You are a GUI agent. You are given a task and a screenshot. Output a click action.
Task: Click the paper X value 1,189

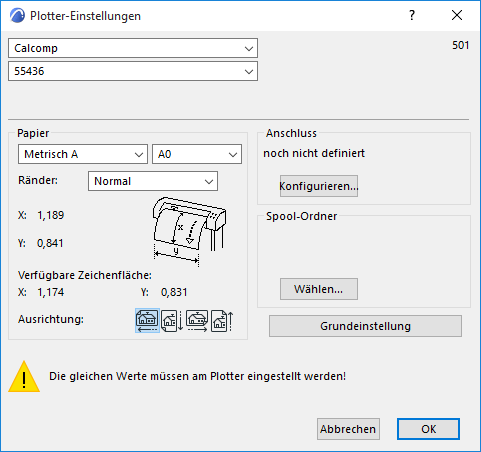click(x=51, y=215)
